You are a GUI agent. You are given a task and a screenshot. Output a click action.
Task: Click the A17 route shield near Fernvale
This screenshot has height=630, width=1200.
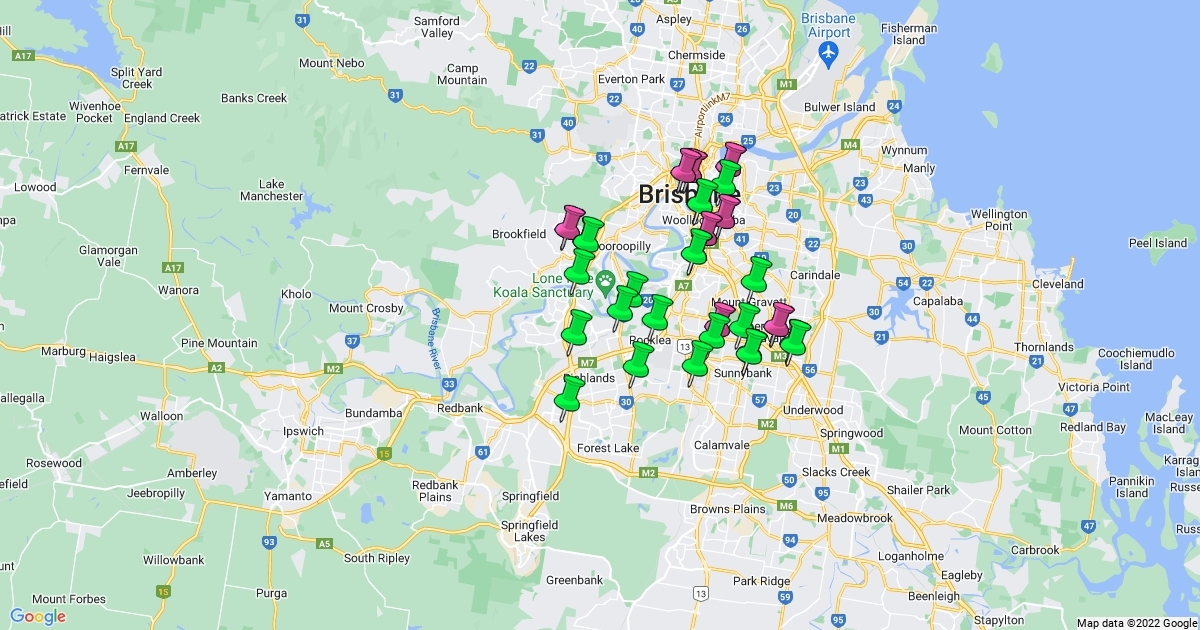[125, 146]
